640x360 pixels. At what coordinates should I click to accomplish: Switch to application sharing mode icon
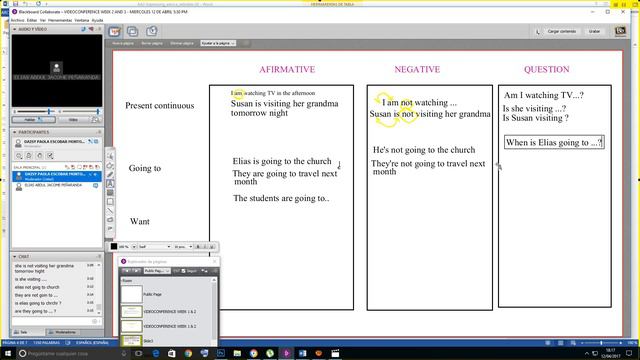tap(132, 31)
